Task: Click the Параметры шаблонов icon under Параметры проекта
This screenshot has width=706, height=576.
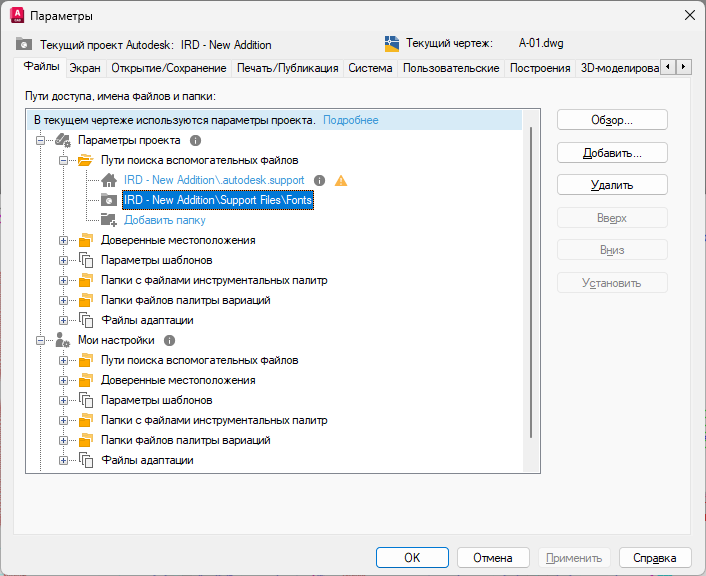Action: click(x=85, y=261)
